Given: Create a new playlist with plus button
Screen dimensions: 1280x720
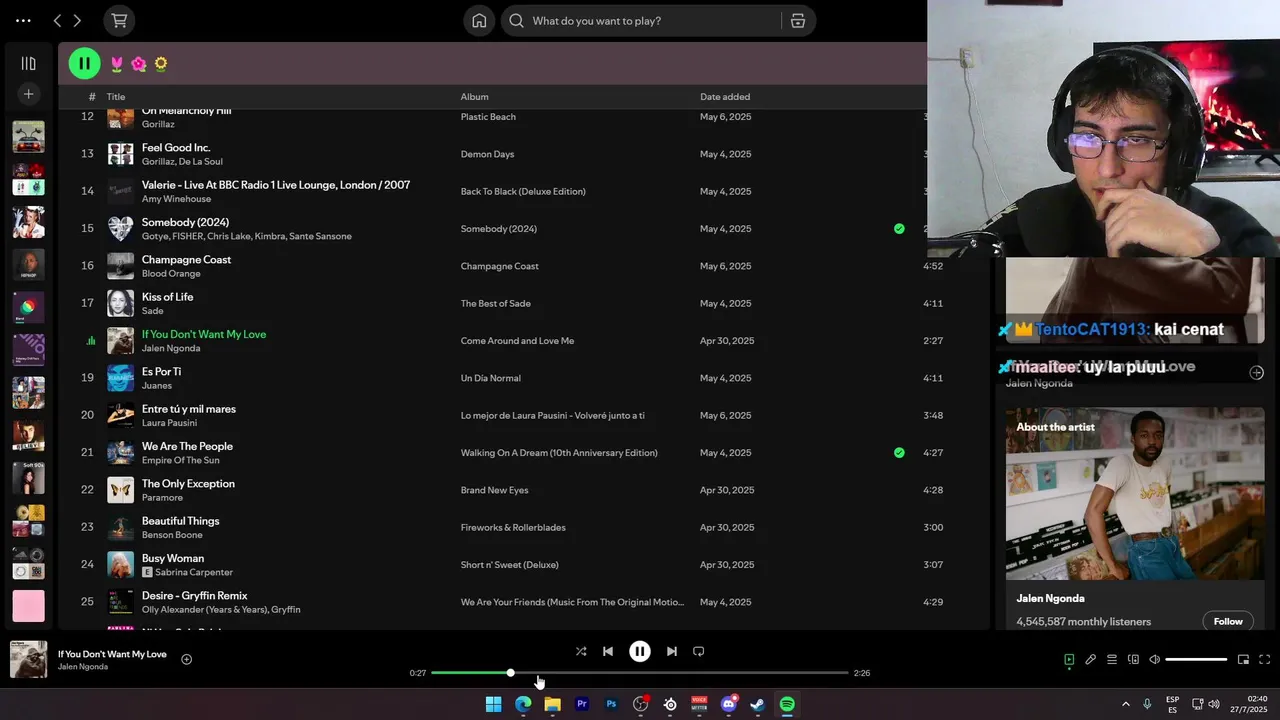Looking at the screenshot, I should (28, 94).
